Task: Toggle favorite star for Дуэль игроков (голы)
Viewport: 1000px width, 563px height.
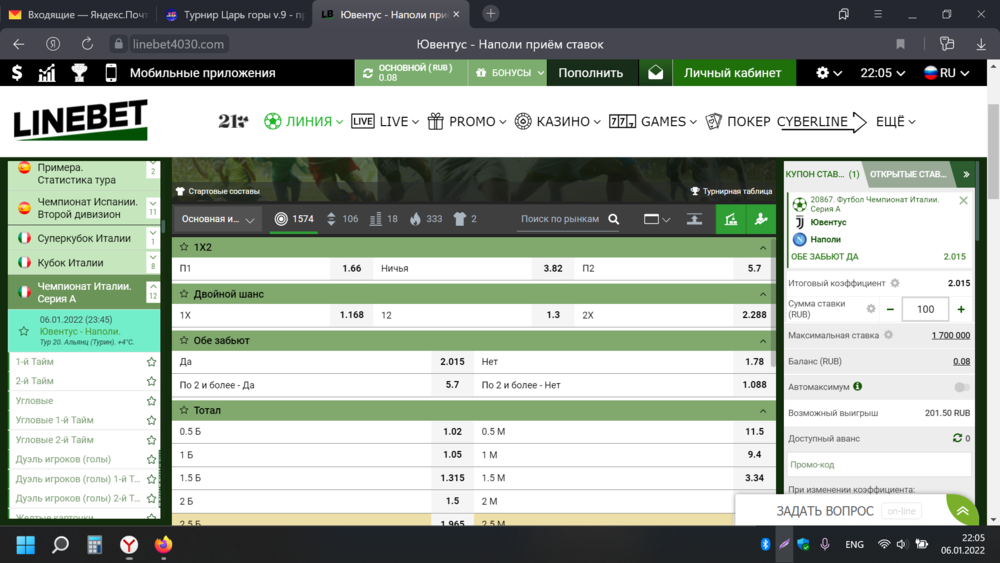Action: coord(151,459)
